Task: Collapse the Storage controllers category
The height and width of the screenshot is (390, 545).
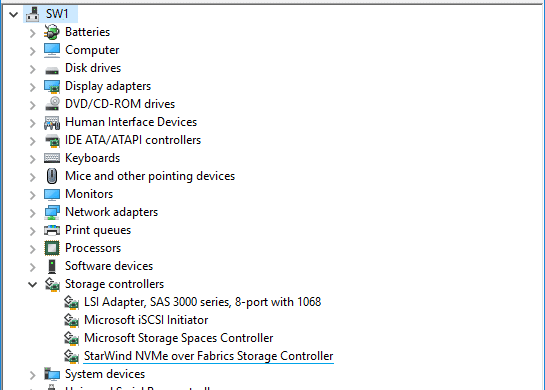Action: (x=32, y=285)
